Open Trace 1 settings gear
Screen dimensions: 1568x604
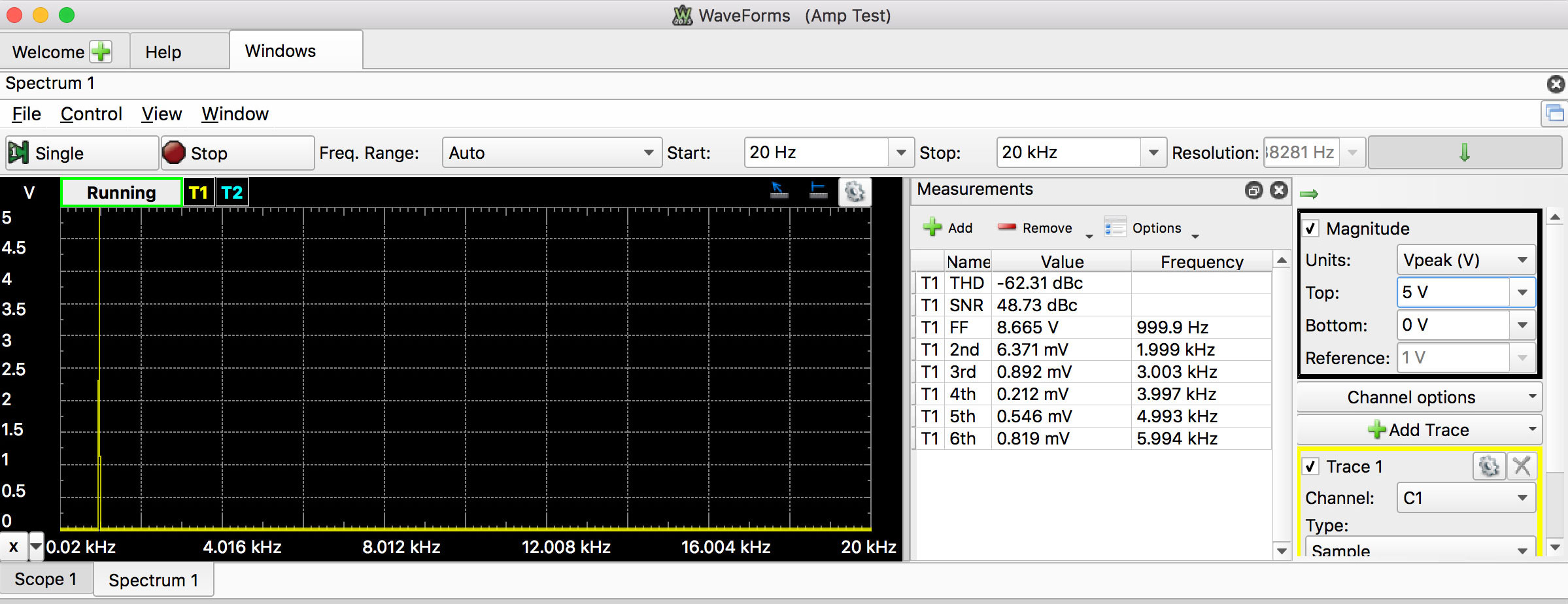click(x=1489, y=467)
